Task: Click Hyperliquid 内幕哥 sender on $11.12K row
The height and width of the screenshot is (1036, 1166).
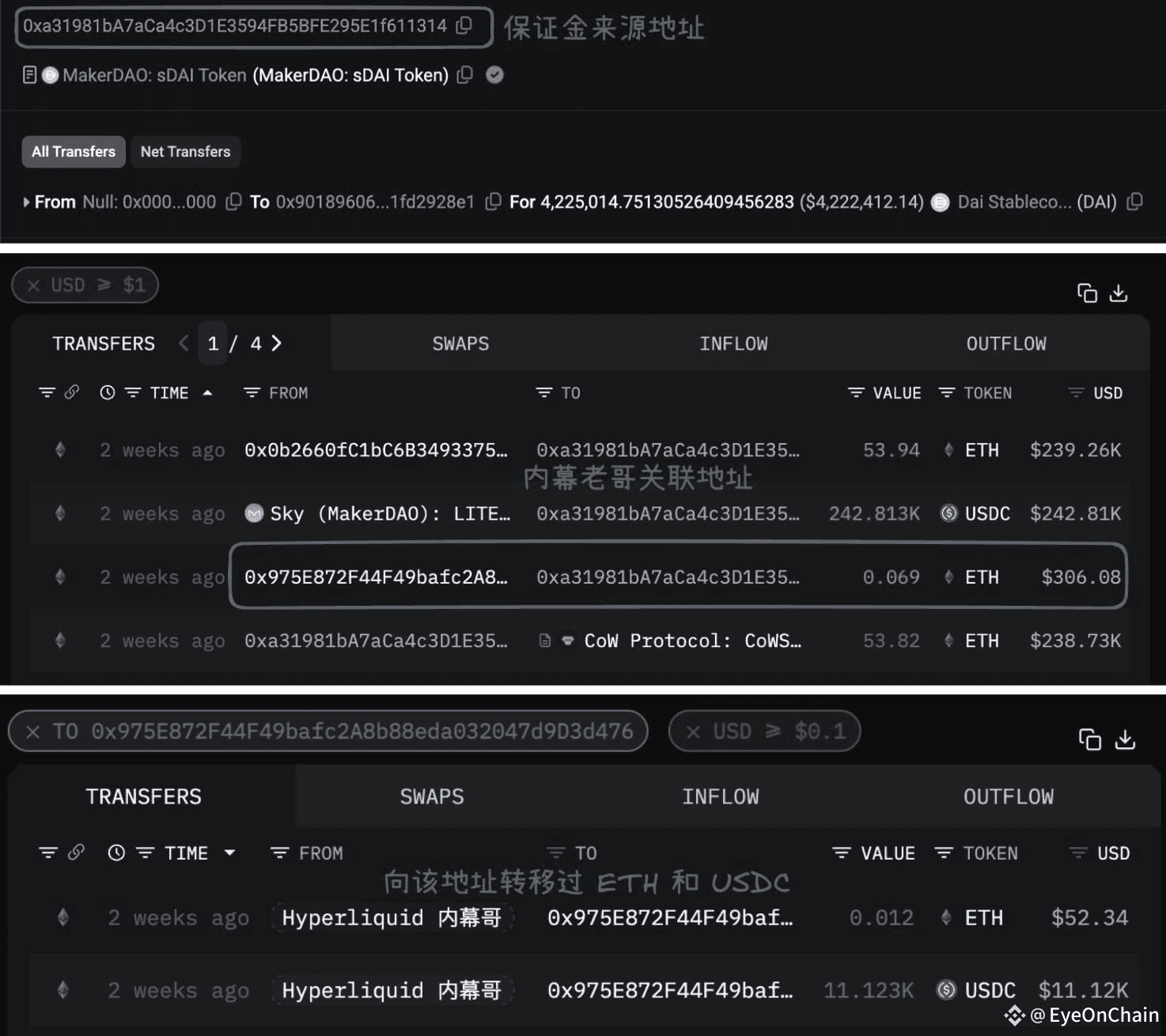Action: 392,990
